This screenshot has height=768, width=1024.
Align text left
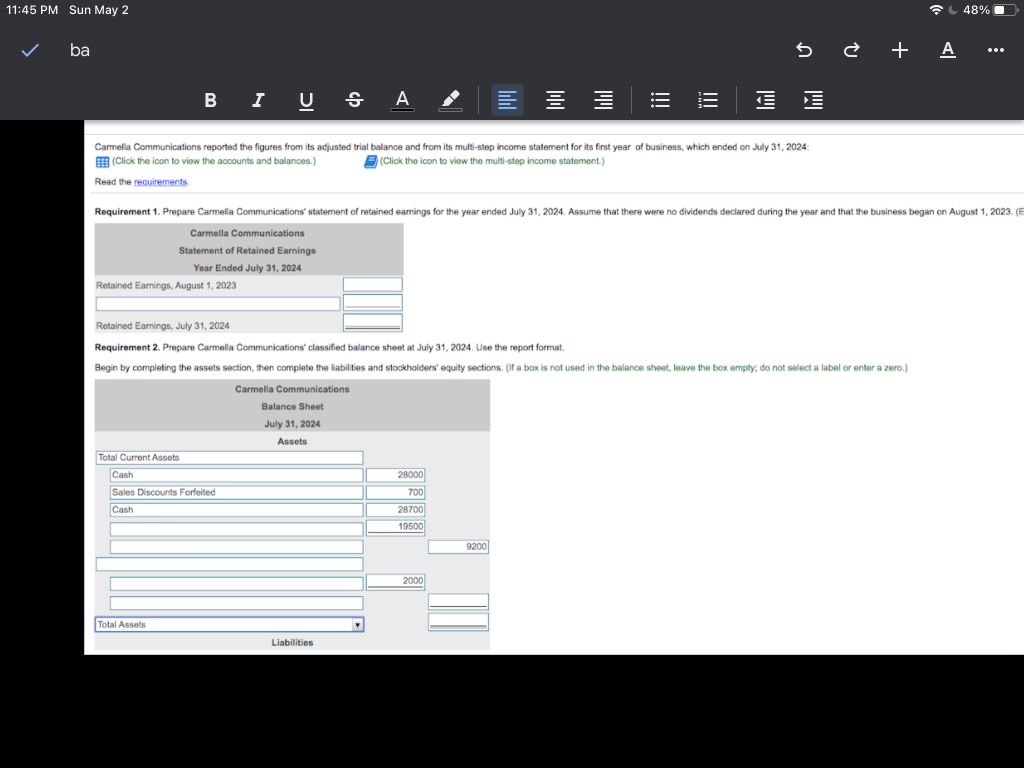pyautogui.click(x=507, y=100)
